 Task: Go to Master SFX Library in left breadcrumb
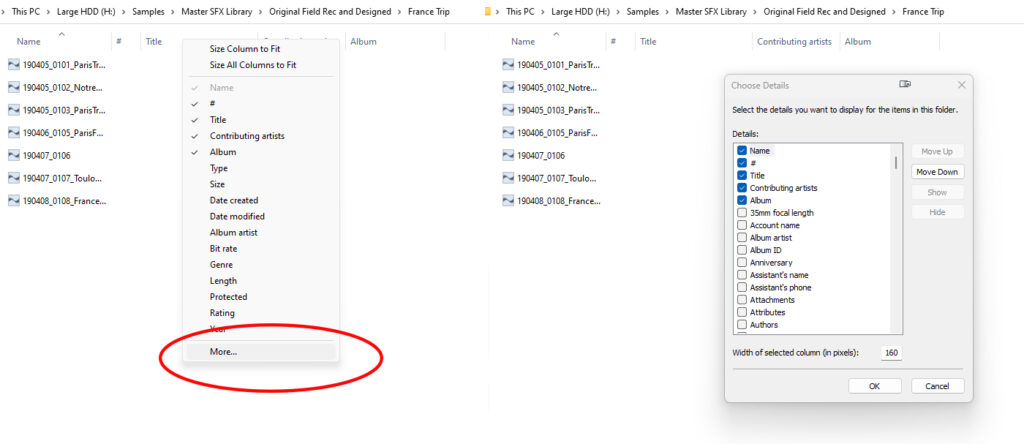pyautogui.click(x=217, y=12)
